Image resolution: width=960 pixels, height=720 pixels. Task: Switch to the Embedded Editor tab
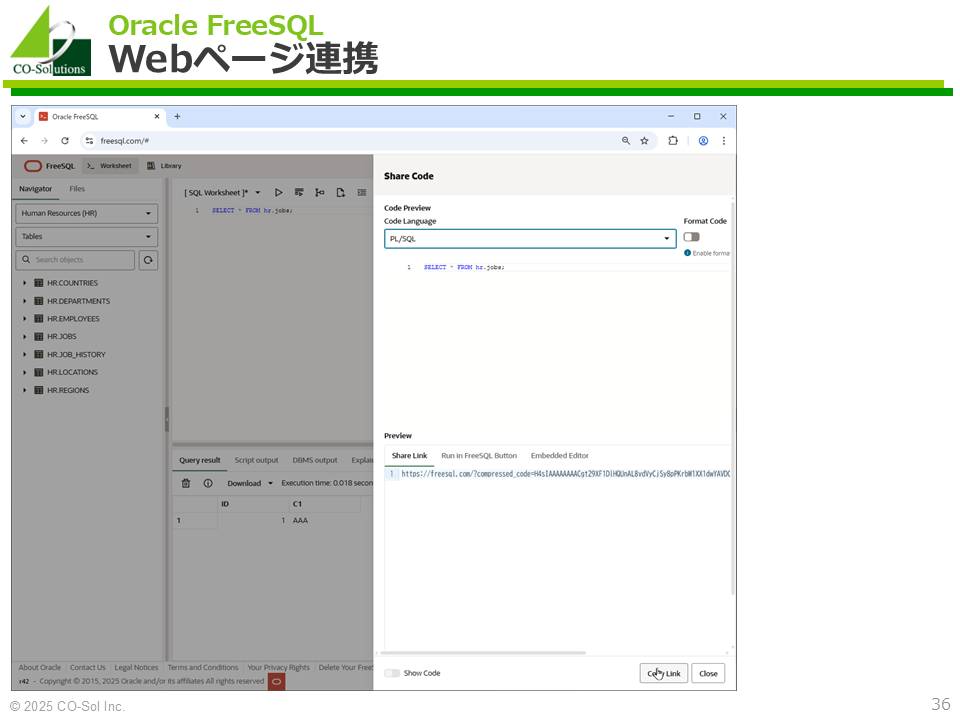coord(559,456)
